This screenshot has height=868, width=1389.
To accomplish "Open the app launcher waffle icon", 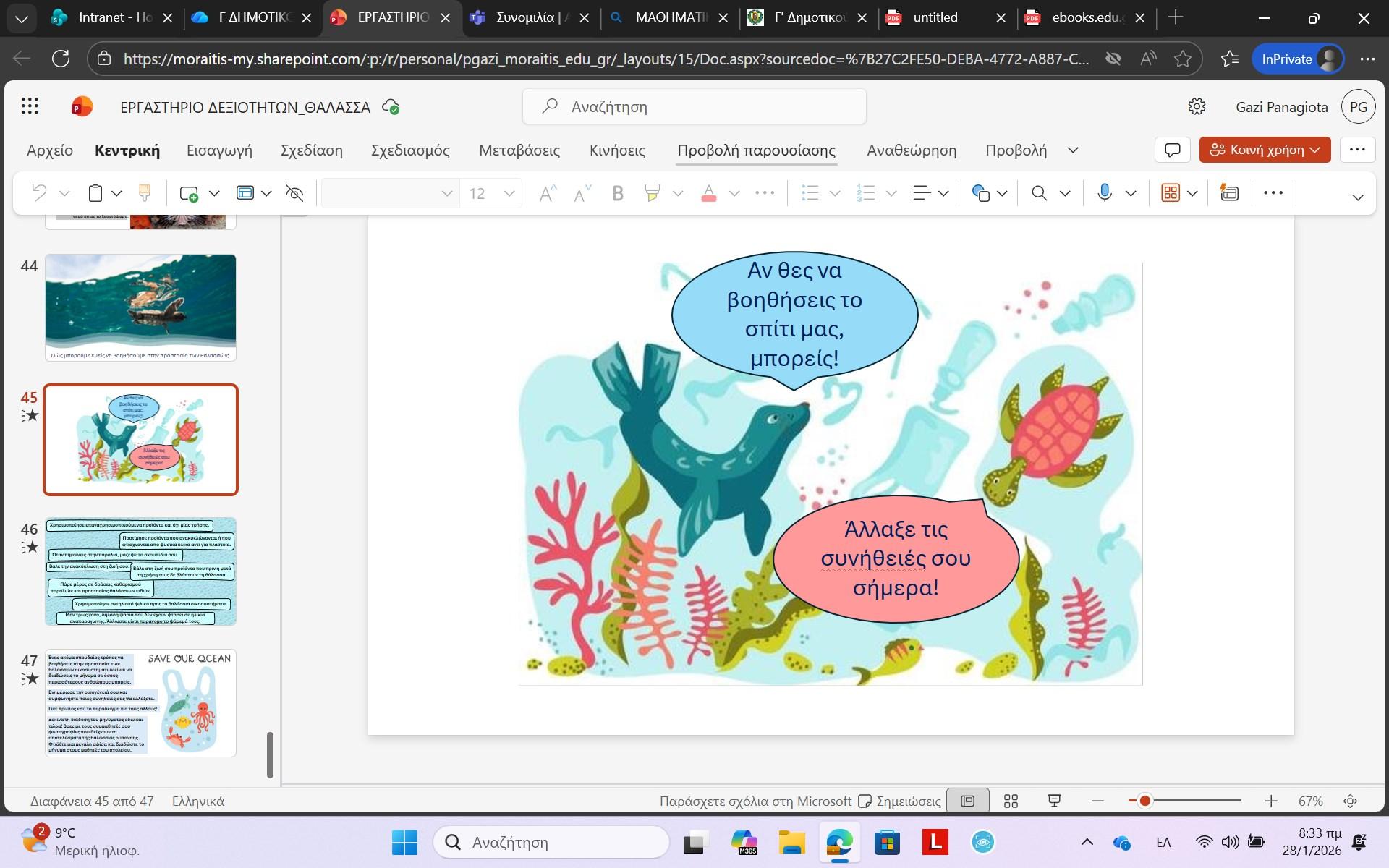I will tap(30, 107).
